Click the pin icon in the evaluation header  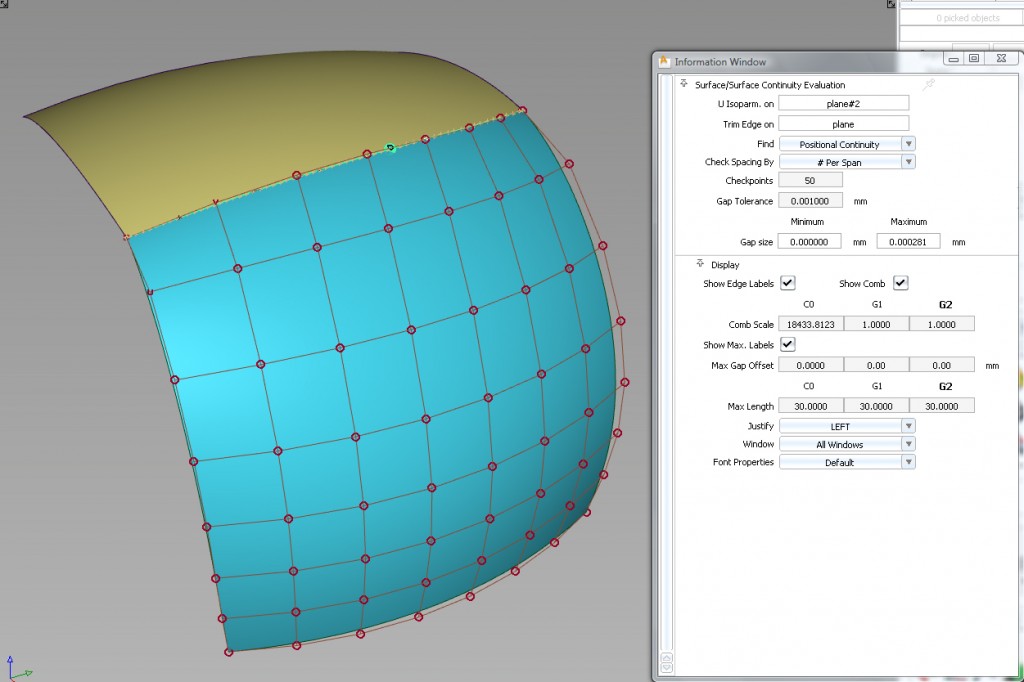coord(929,85)
